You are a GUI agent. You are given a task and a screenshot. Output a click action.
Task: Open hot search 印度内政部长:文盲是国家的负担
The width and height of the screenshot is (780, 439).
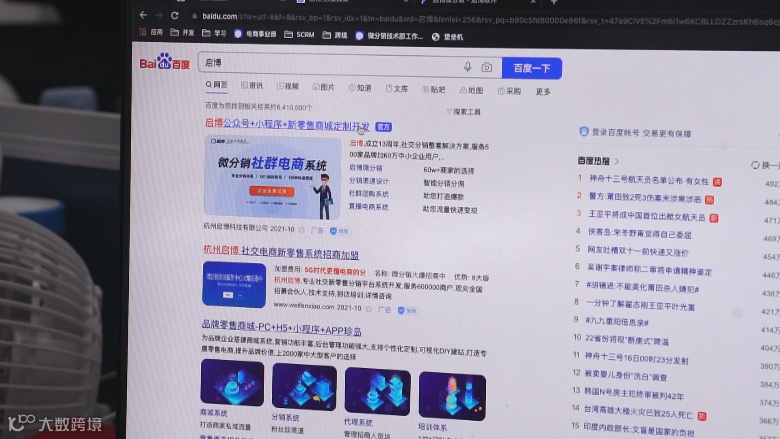pyautogui.click(x=639, y=430)
